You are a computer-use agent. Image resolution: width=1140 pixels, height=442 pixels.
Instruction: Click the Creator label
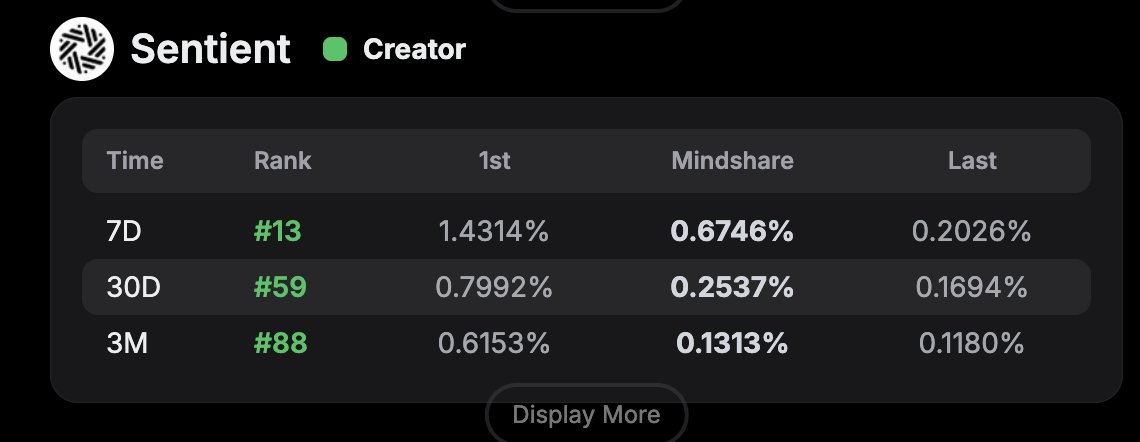414,49
